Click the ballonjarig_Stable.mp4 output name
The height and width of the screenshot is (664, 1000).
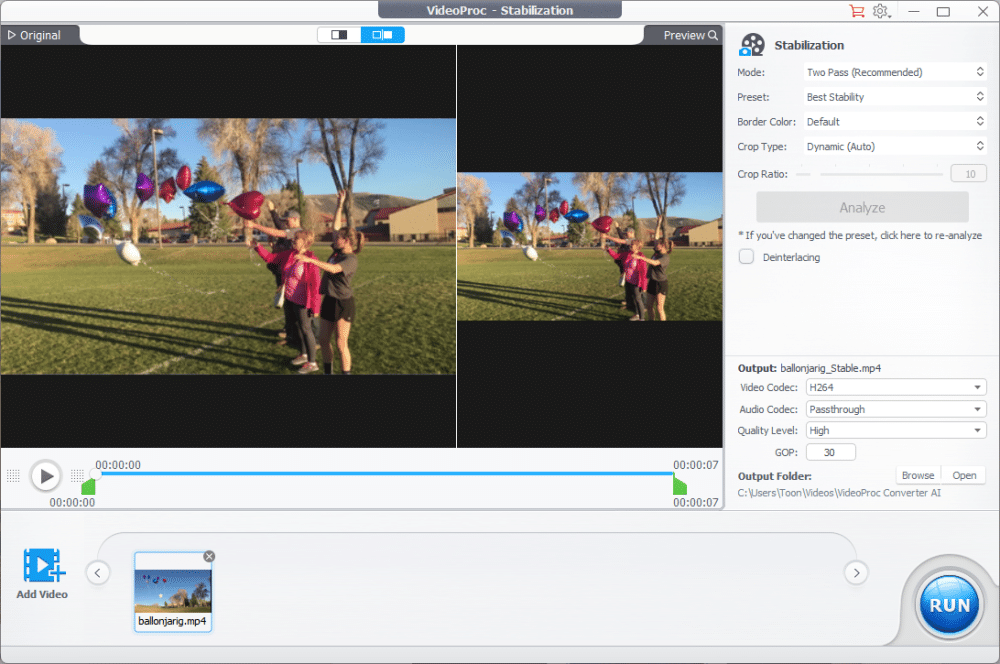click(x=830, y=368)
